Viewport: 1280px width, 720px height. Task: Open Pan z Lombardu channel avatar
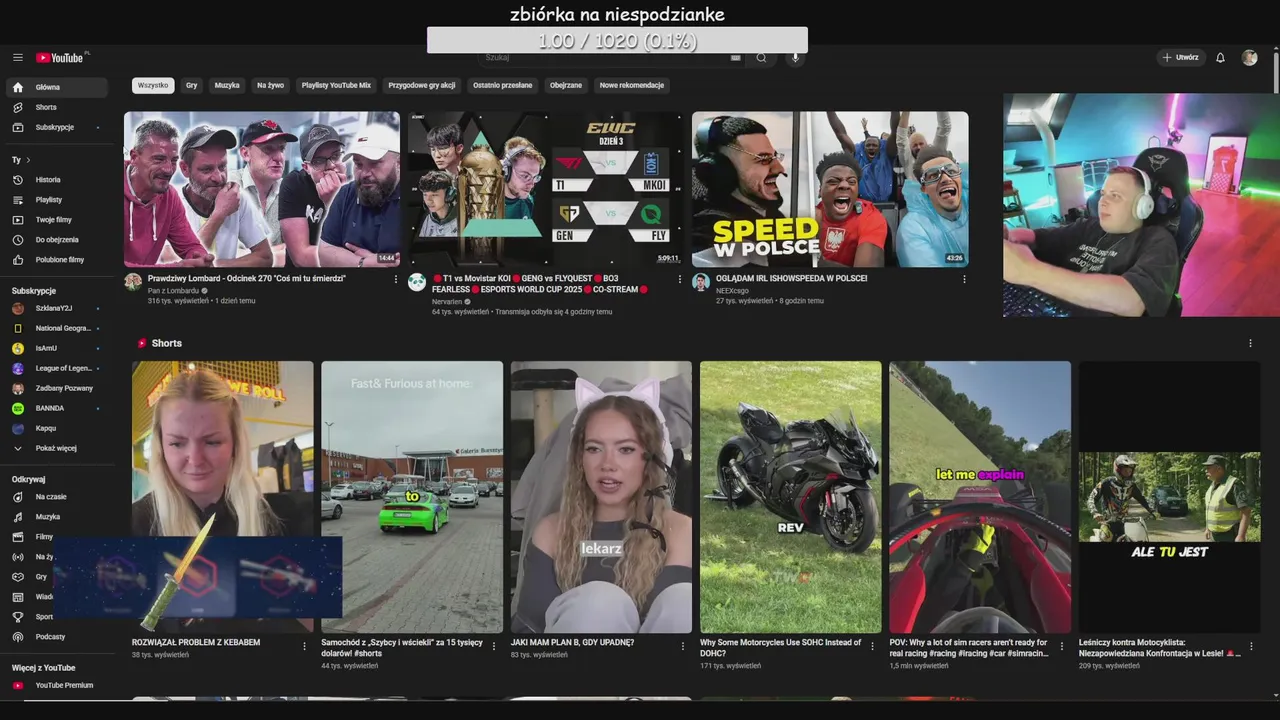click(x=133, y=282)
